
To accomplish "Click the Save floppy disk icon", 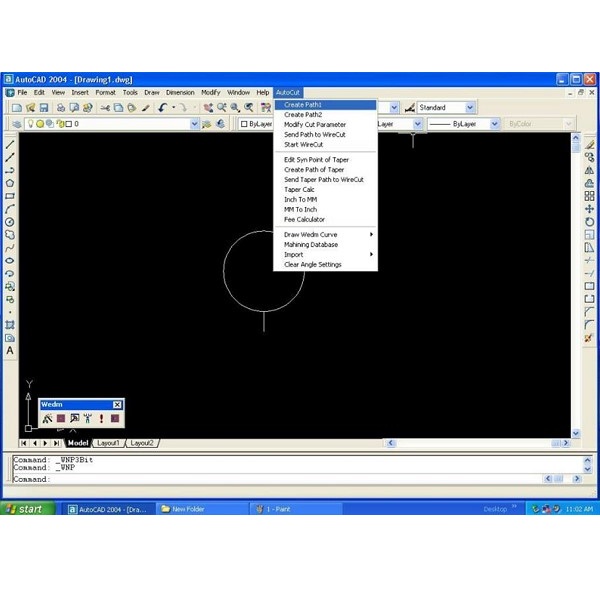I will pyautogui.click(x=44, y=108).
